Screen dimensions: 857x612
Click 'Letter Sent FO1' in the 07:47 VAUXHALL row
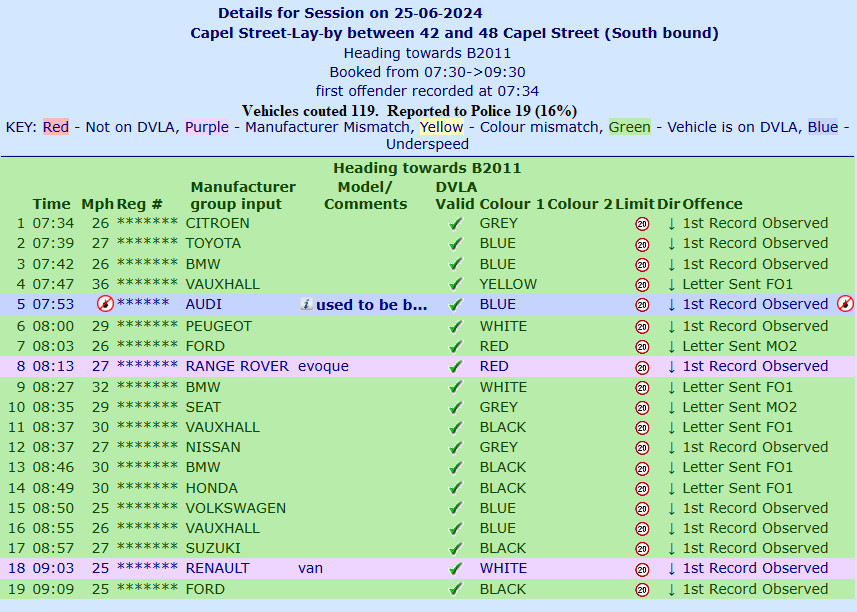737,284
